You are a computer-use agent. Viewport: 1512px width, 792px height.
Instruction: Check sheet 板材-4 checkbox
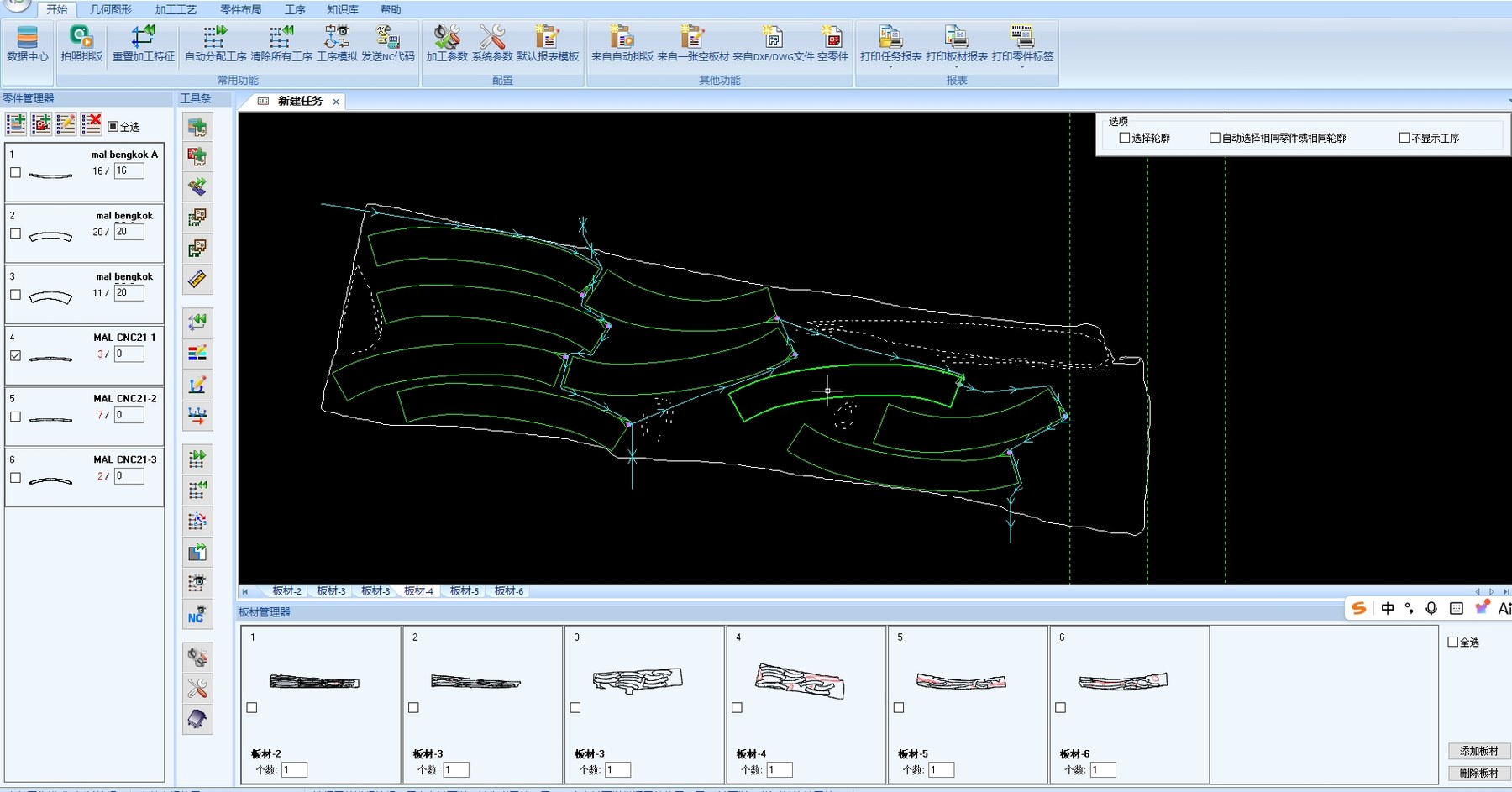pyautogui.click(x=737, y=708)
